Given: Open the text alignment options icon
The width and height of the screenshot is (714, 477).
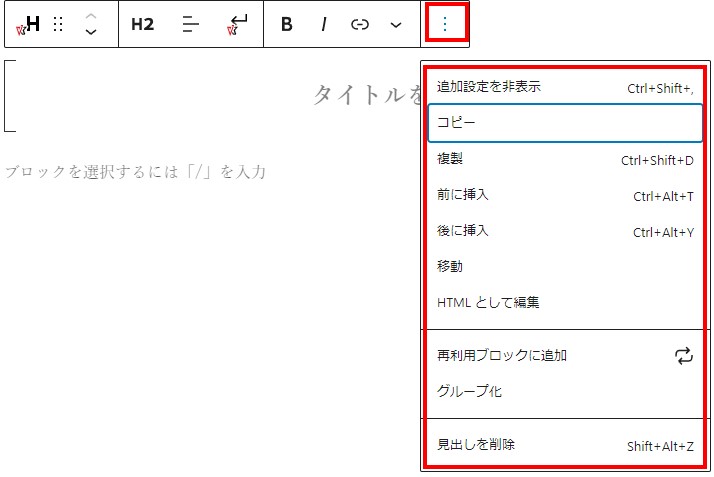Looking at the screenshot, I should [191, 25].
